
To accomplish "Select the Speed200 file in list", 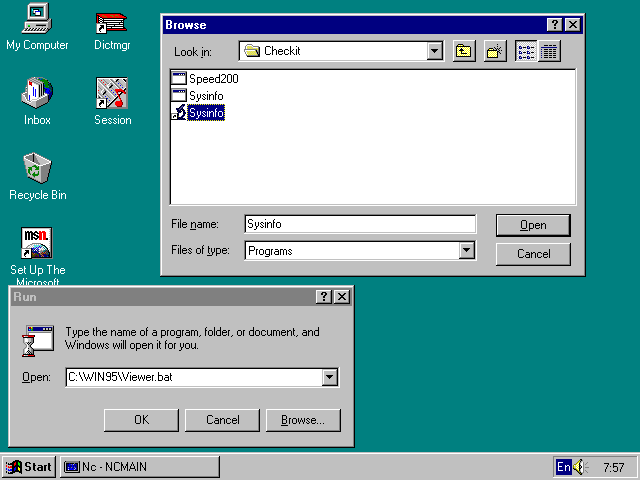I will pos(213,79).
